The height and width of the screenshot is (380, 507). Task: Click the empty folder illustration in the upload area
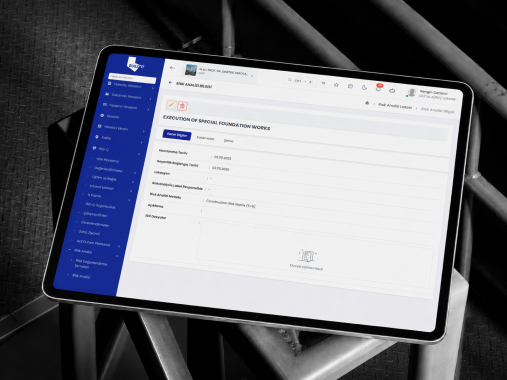pyautogui.click(x=307, y=256)
